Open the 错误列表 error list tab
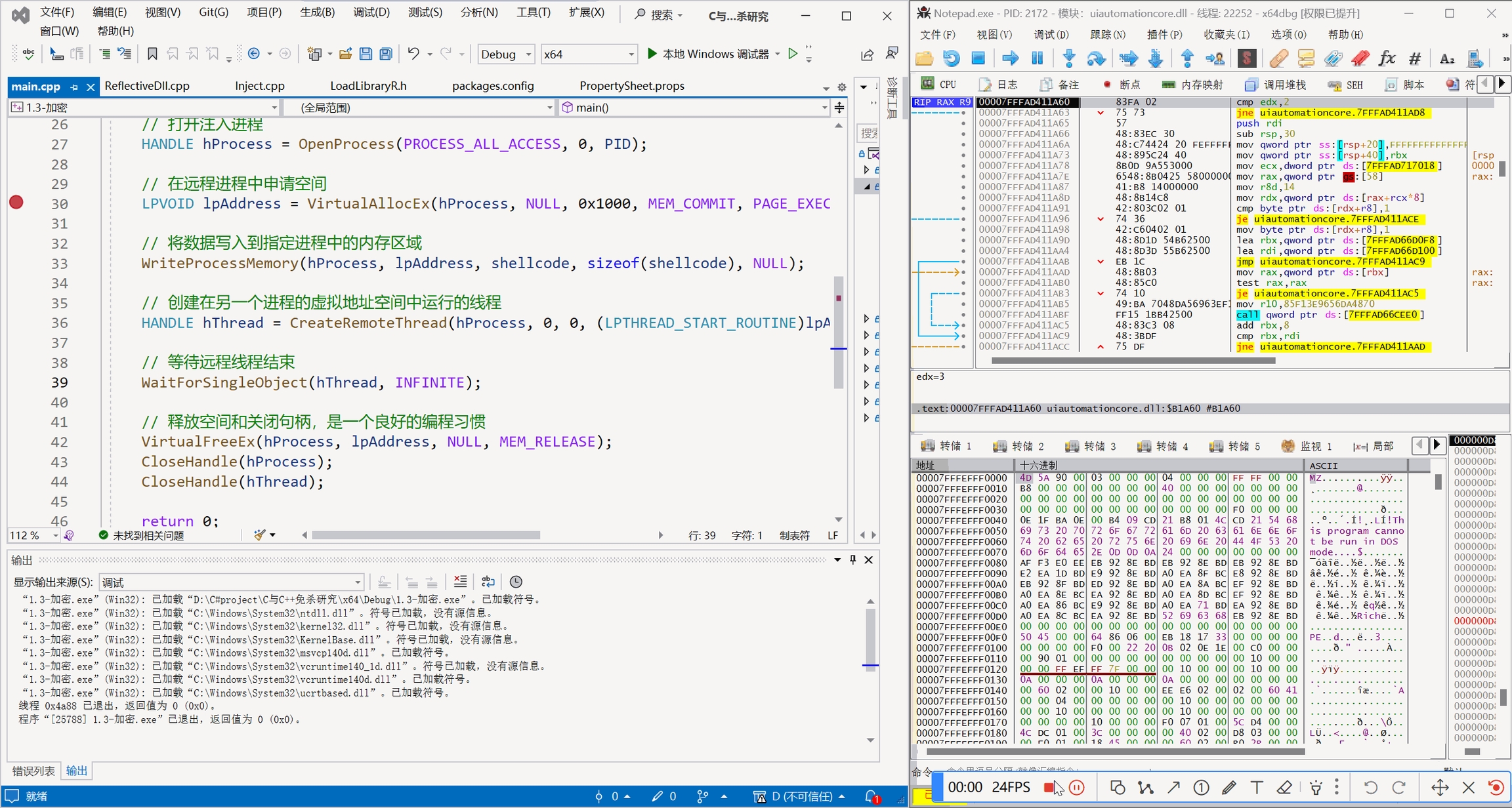Viewport: 1512px width, 808px height. tap(33, 771)
